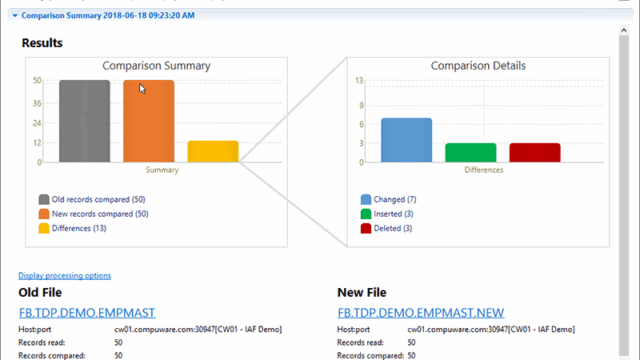The height and width of the screenshot is (360, 640).
Task: Click the 'Old File' heading
Action: click(40, 293)
